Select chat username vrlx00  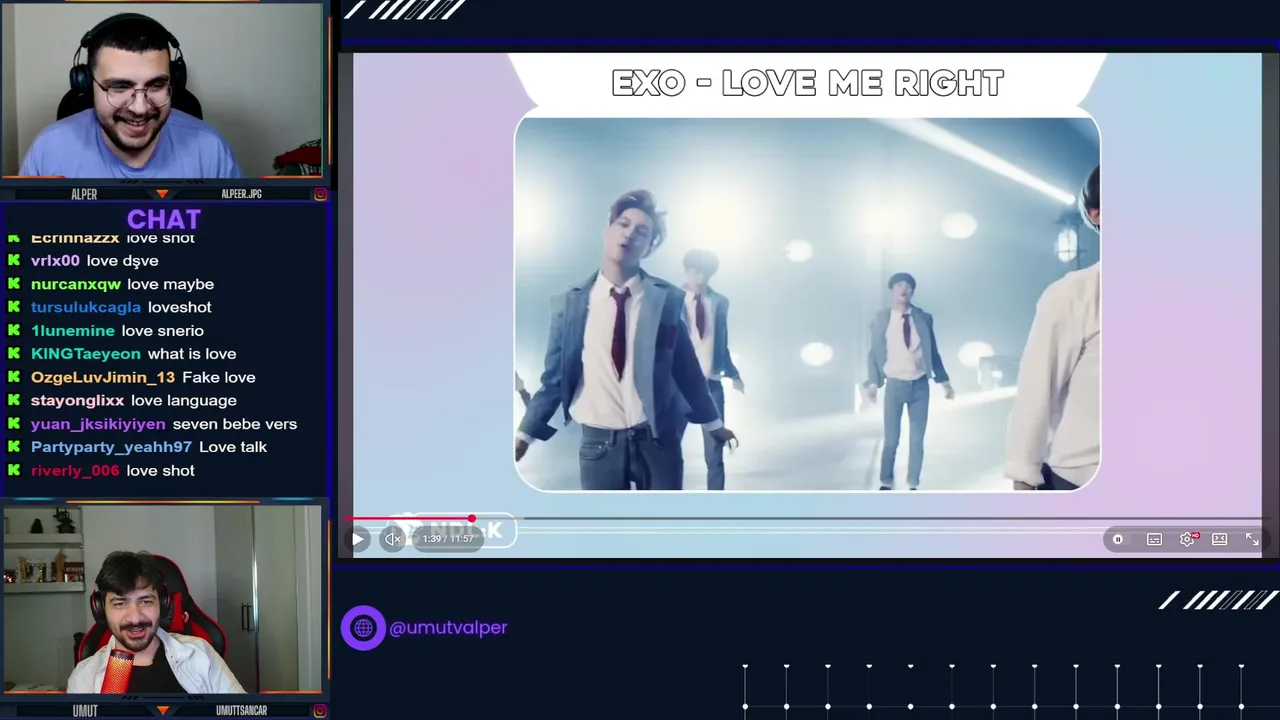[55, 260]
